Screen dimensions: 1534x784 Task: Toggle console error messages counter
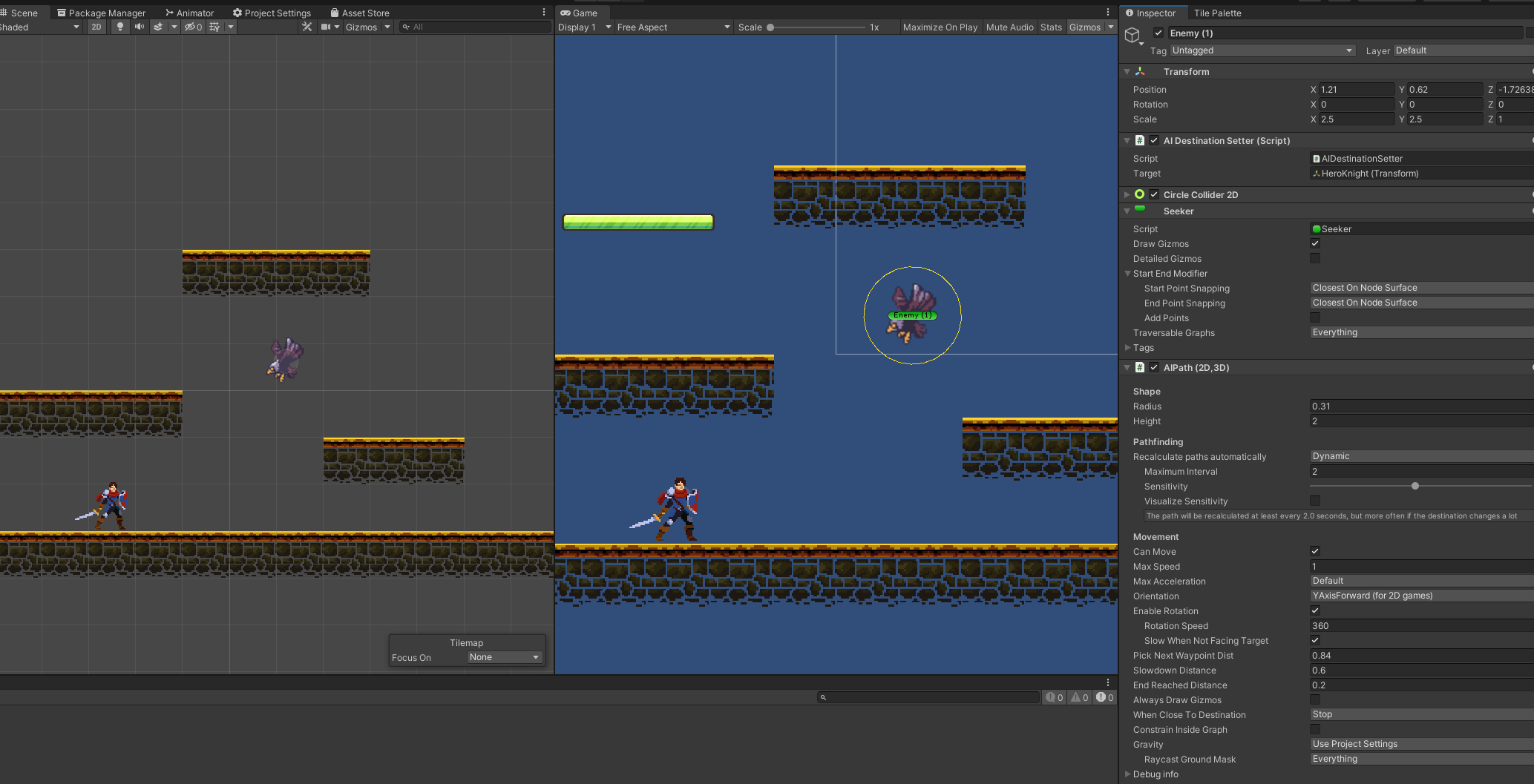tap(1105, 697)
